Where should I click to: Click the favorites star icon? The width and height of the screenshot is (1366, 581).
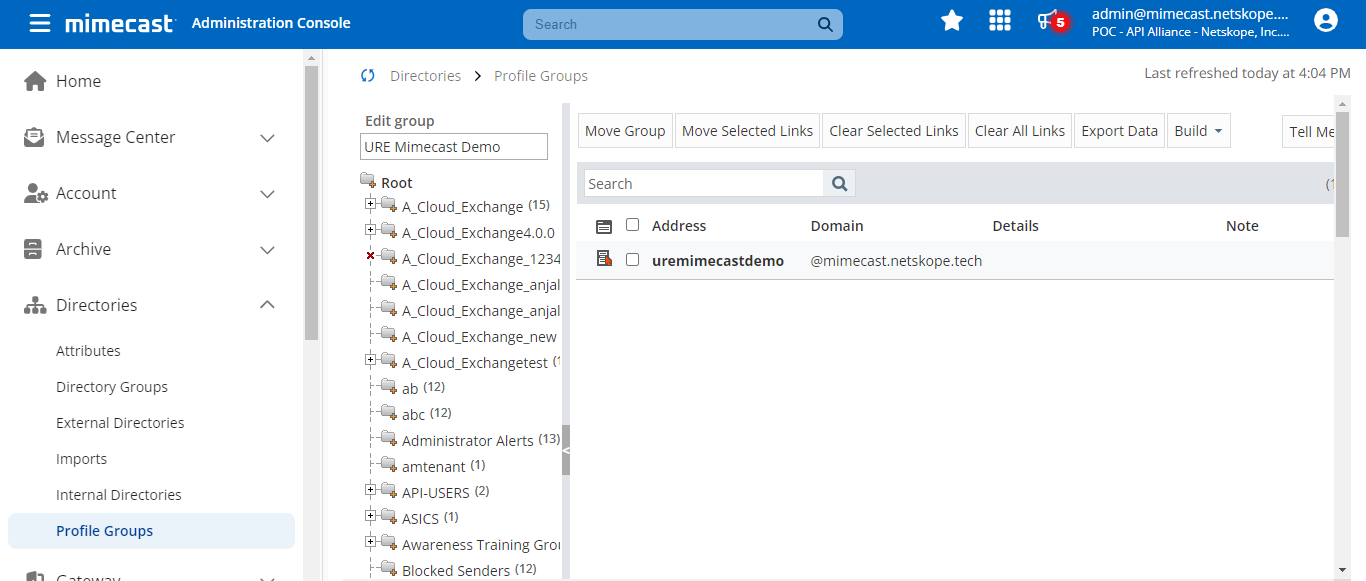click(x=952, y=21)
